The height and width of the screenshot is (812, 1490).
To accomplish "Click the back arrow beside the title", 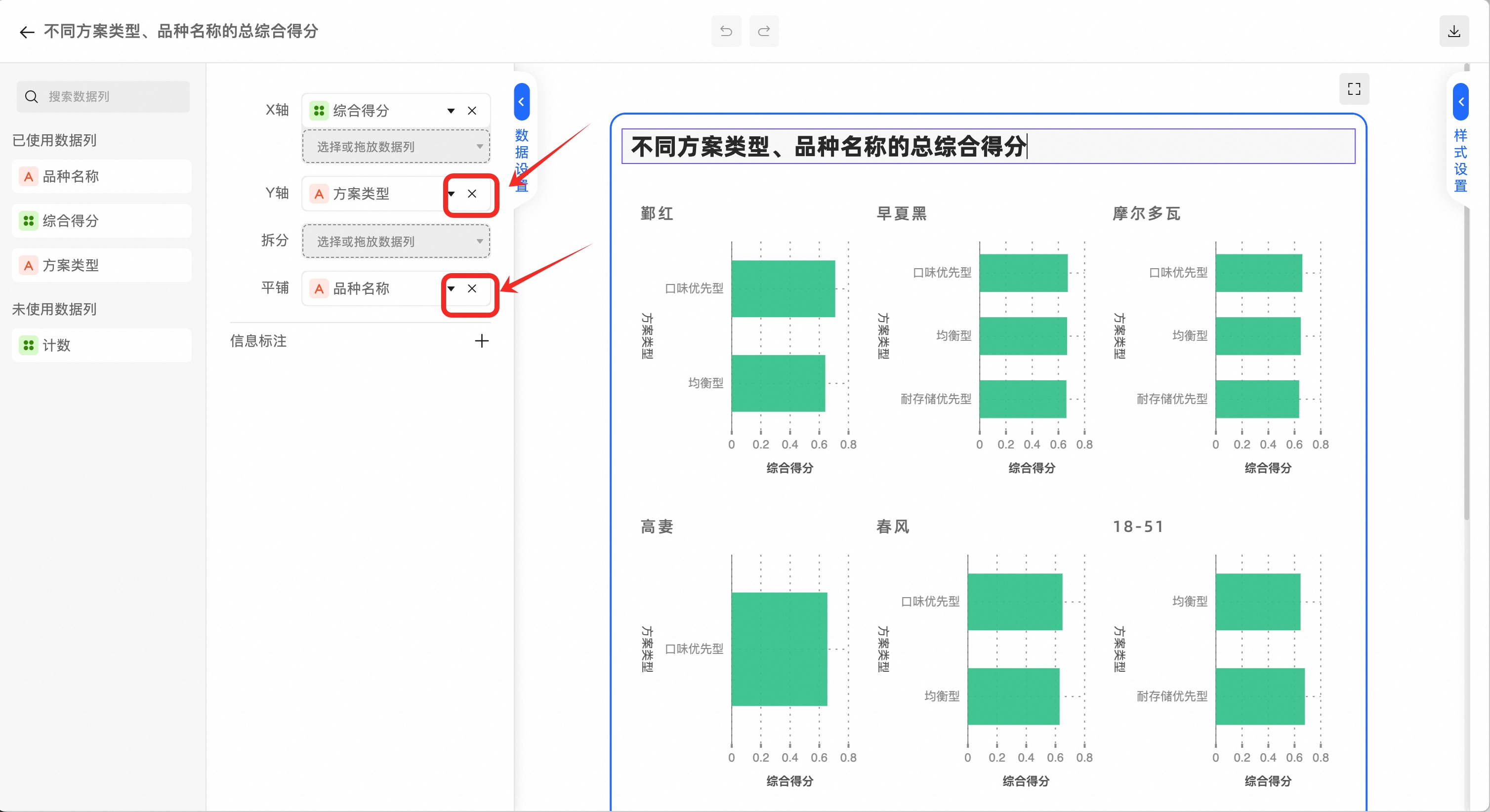I will [27, 32].
